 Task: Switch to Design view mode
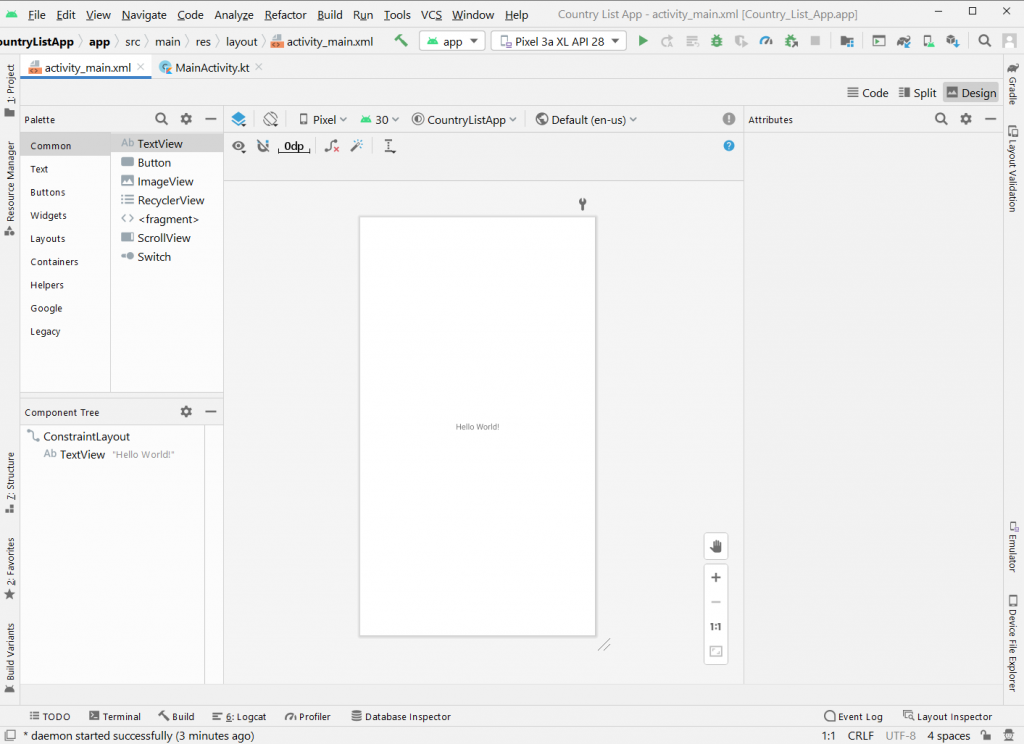pos(970,92)
